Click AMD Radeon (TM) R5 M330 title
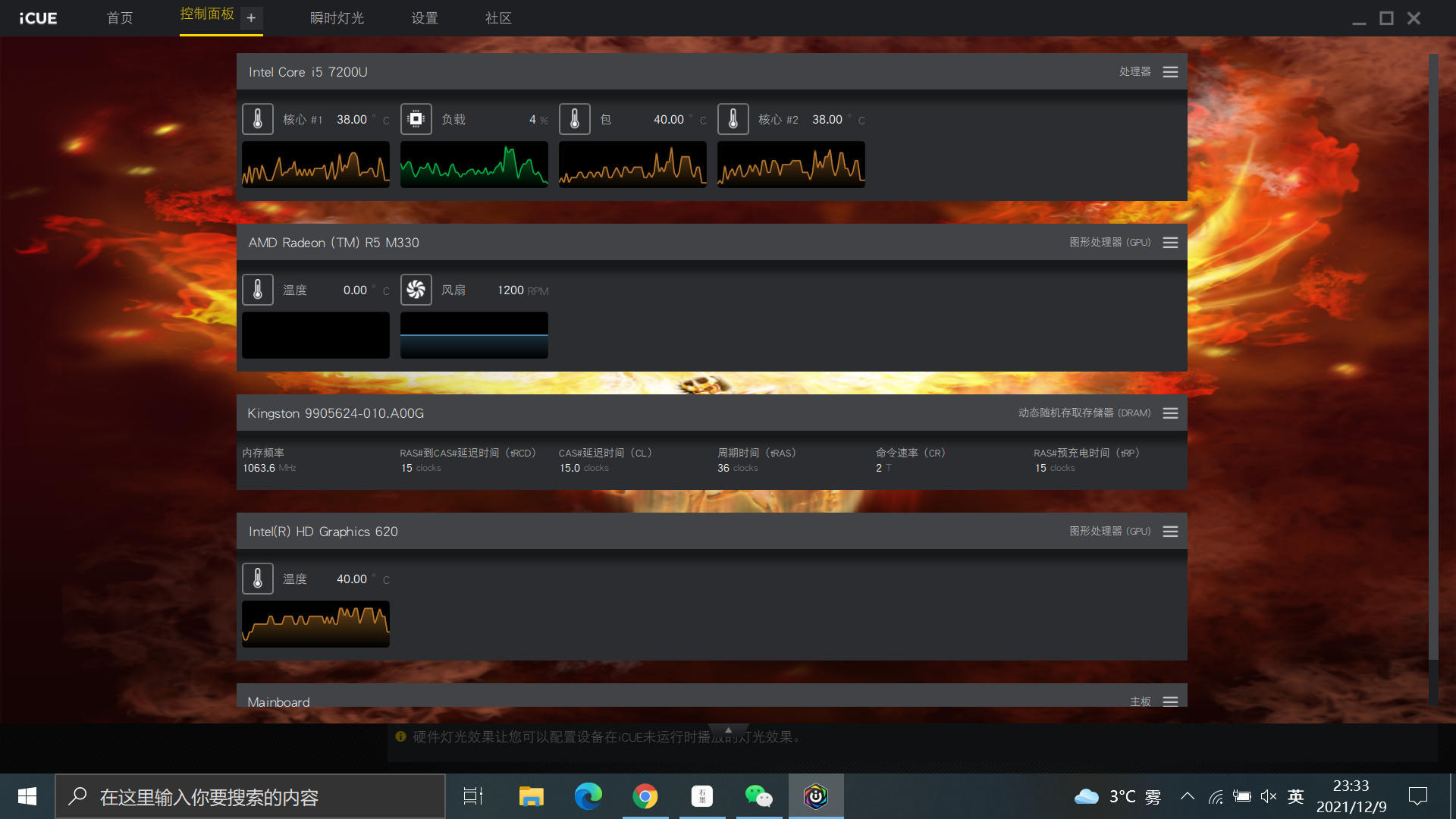This screenshot has width=1456, height=819. pos(334,243)
